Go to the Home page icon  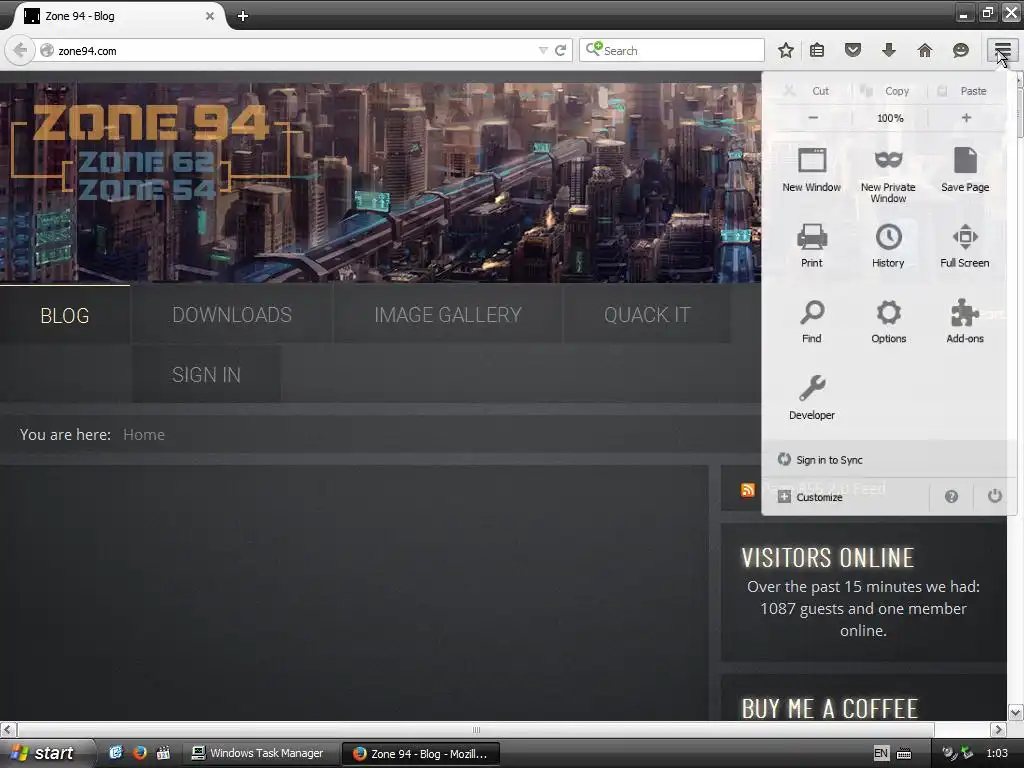tap(925, 50)
